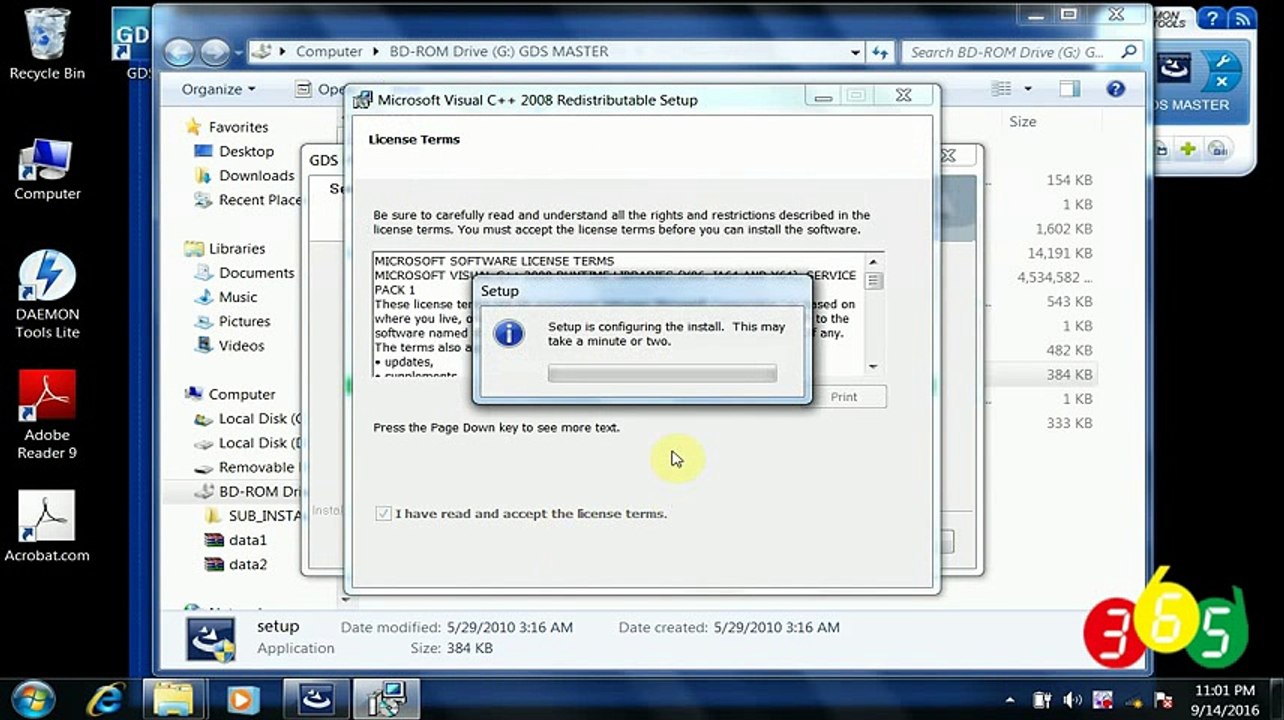Screen dimensions: 1284x720
Task: Open Videos library in navigation pane
Action: [x=241, y=345]
